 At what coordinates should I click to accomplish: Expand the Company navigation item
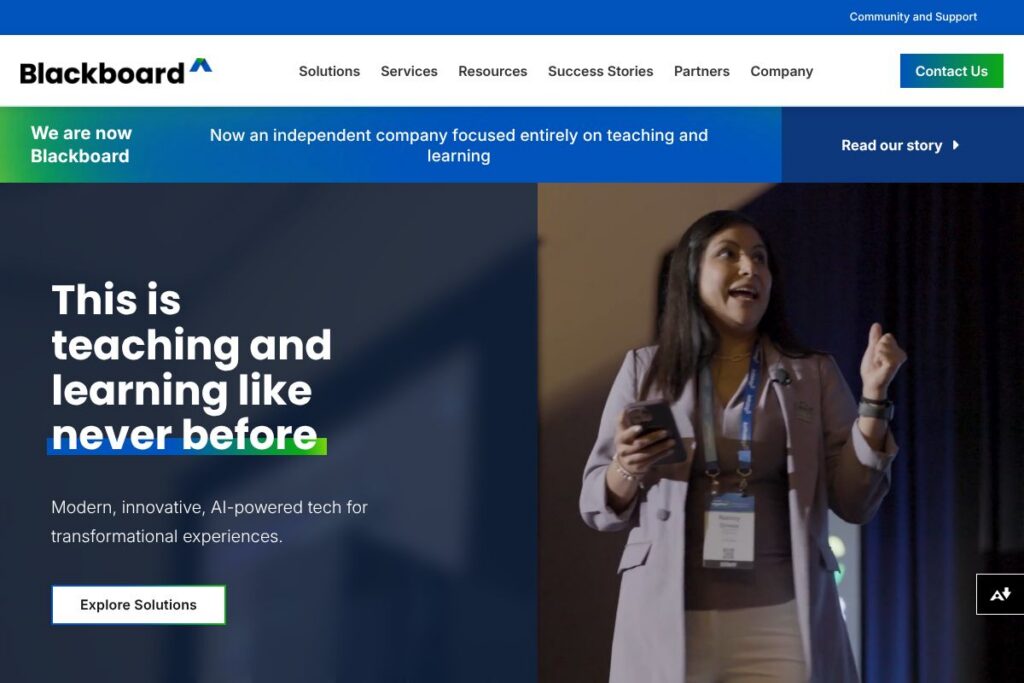tap(781, 71)
